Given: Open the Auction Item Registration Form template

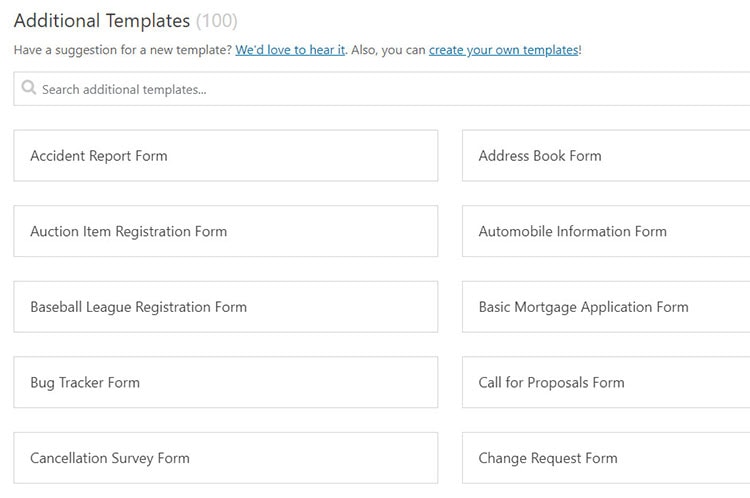Looking at the screenshot, I should [225, 231].
